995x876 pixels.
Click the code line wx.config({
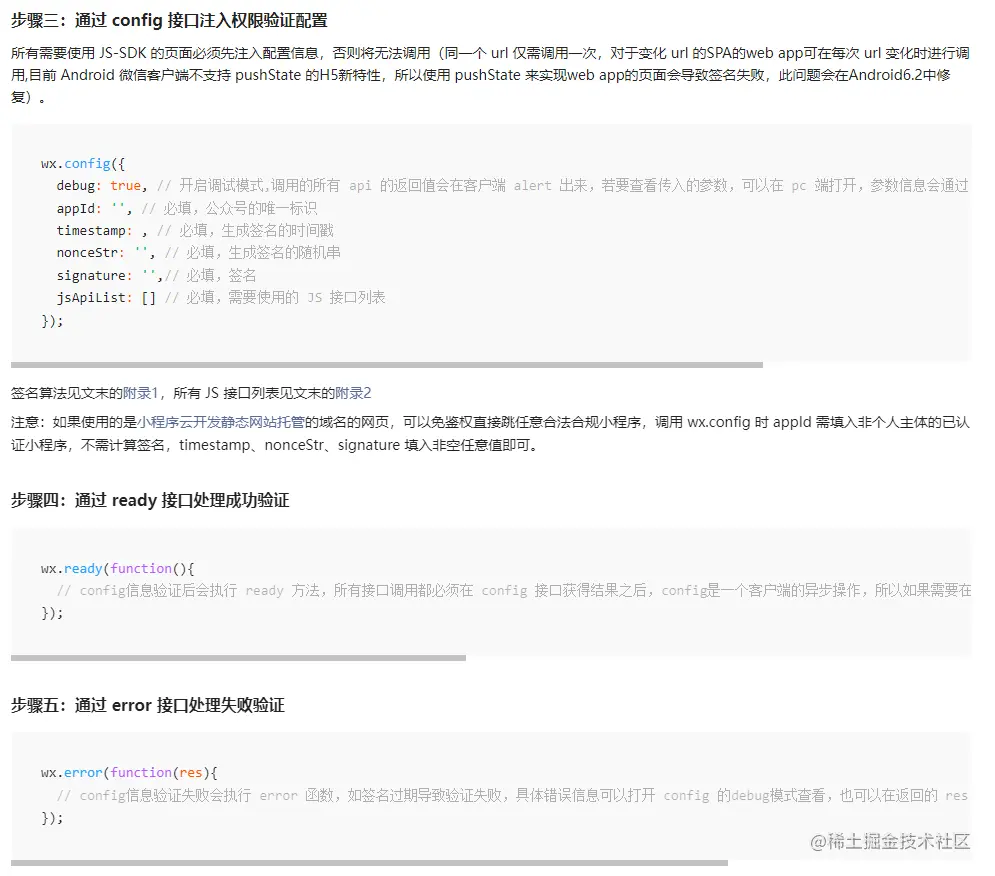(x=82, y=164)
